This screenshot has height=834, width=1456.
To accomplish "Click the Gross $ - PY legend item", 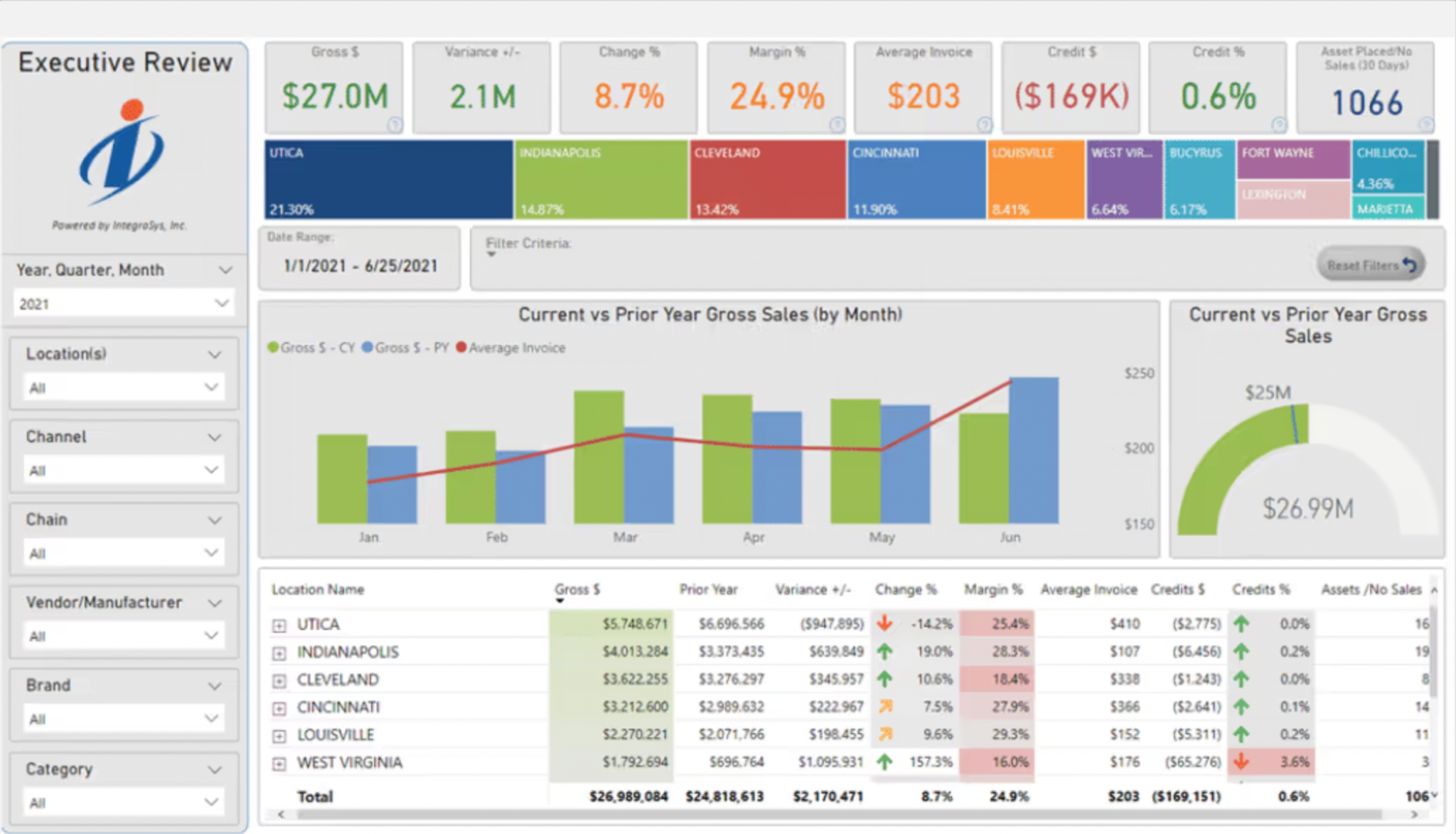I will [405, 348].
